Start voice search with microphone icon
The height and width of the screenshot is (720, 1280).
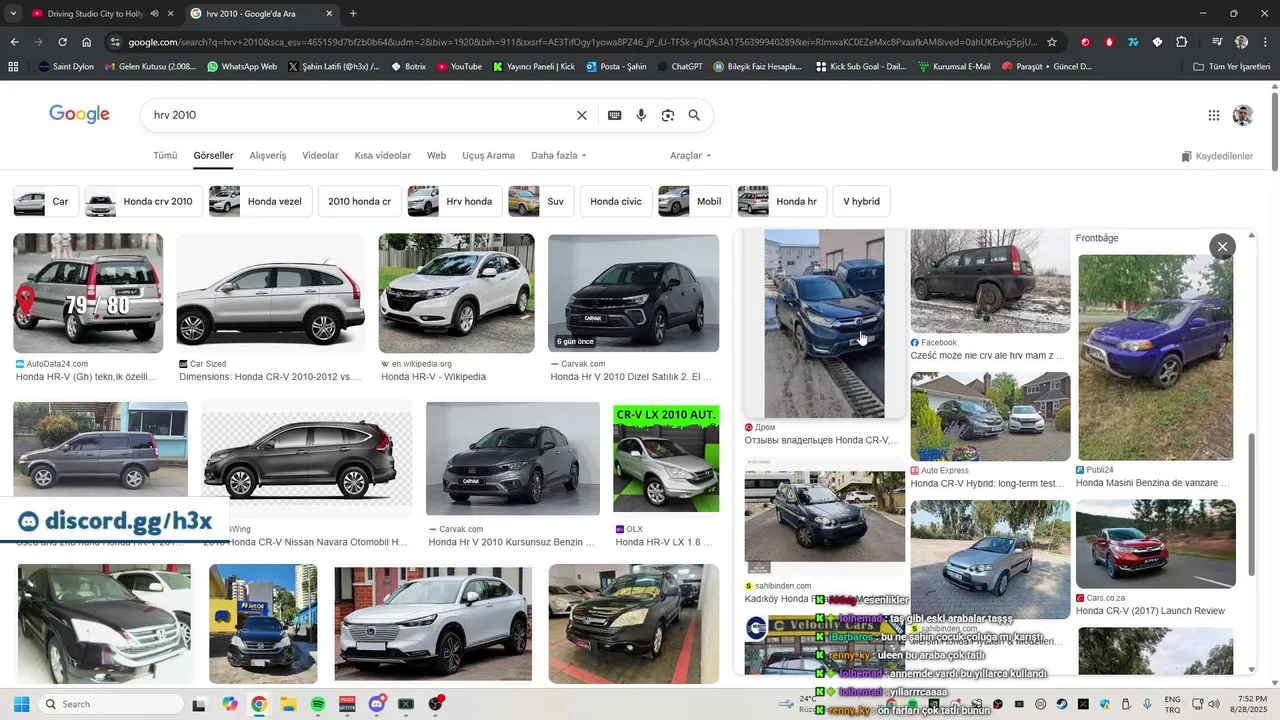click(641, 115)
